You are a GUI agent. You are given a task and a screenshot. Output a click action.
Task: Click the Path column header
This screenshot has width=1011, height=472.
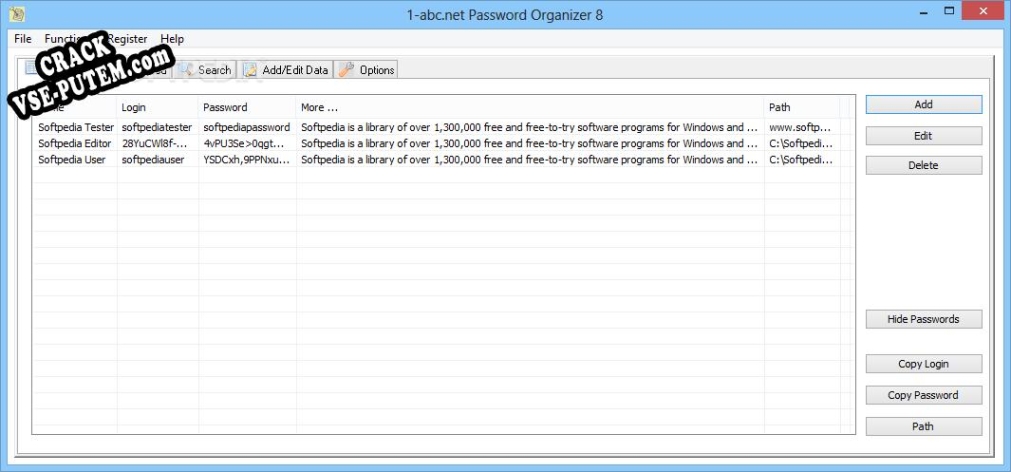click(x=802, y=107)
